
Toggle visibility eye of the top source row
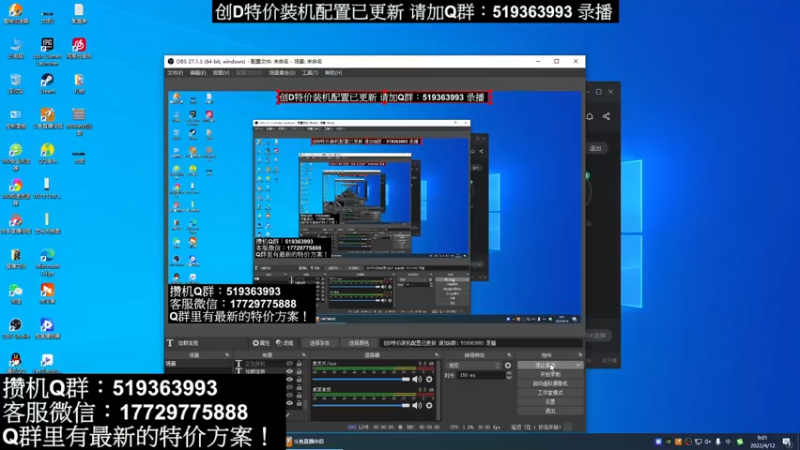289,364
